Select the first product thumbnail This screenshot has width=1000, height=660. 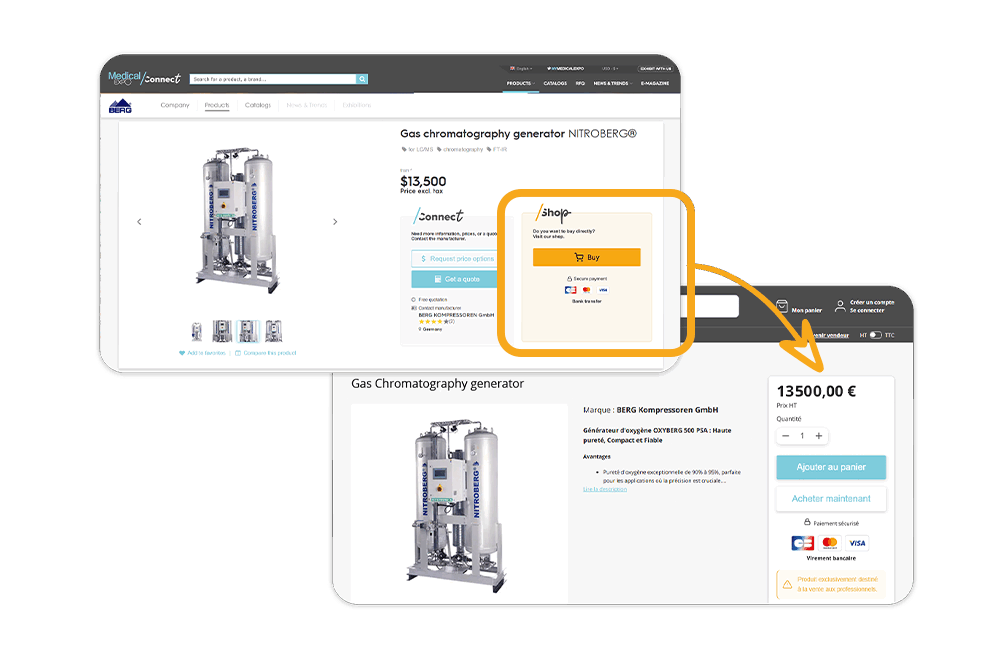(x=196, y=332)
